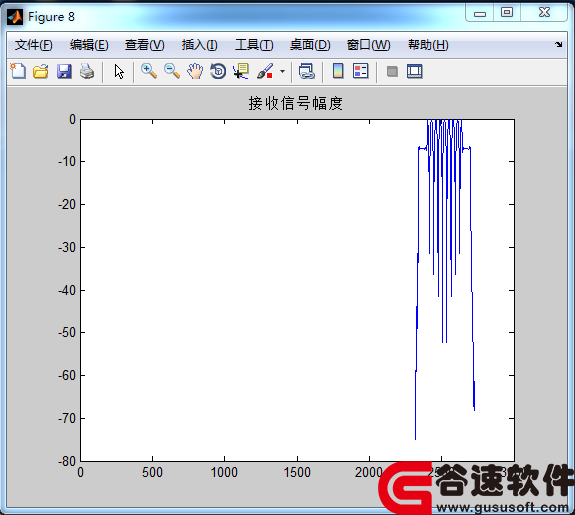Click the x-axis label 1500
The width and height of the screenshot is (575, 515).
click(x=297, y=472)
